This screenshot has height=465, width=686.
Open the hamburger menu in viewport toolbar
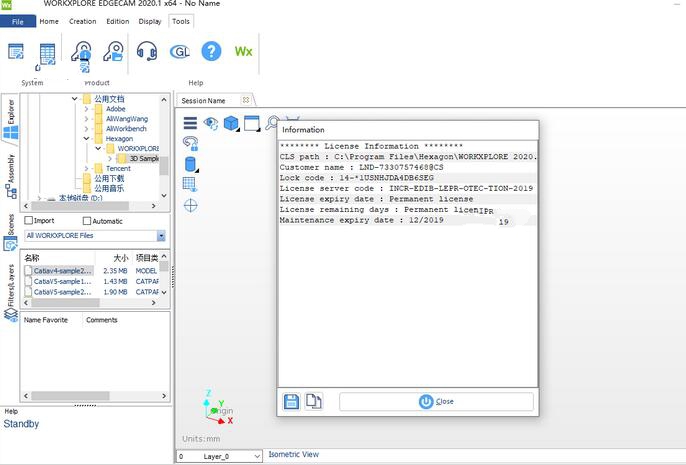pos(190,123)
